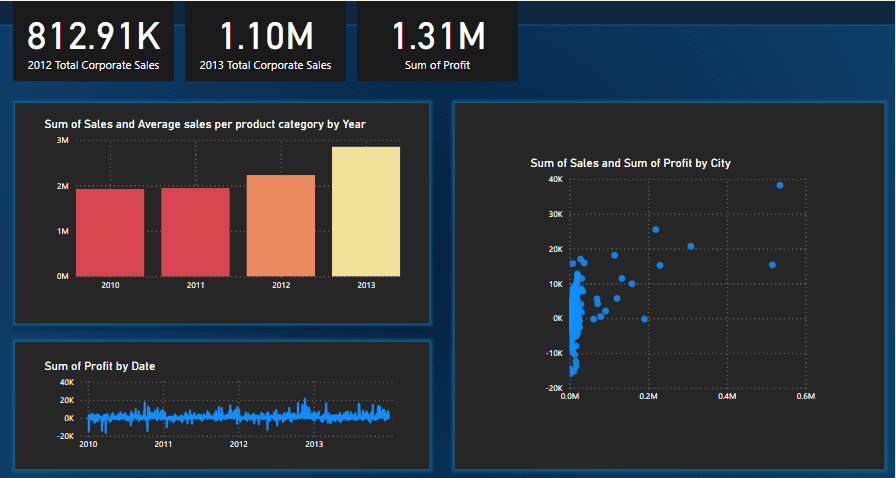Select the 2013 Total Corporate Sales card

[x=265, y=41]
